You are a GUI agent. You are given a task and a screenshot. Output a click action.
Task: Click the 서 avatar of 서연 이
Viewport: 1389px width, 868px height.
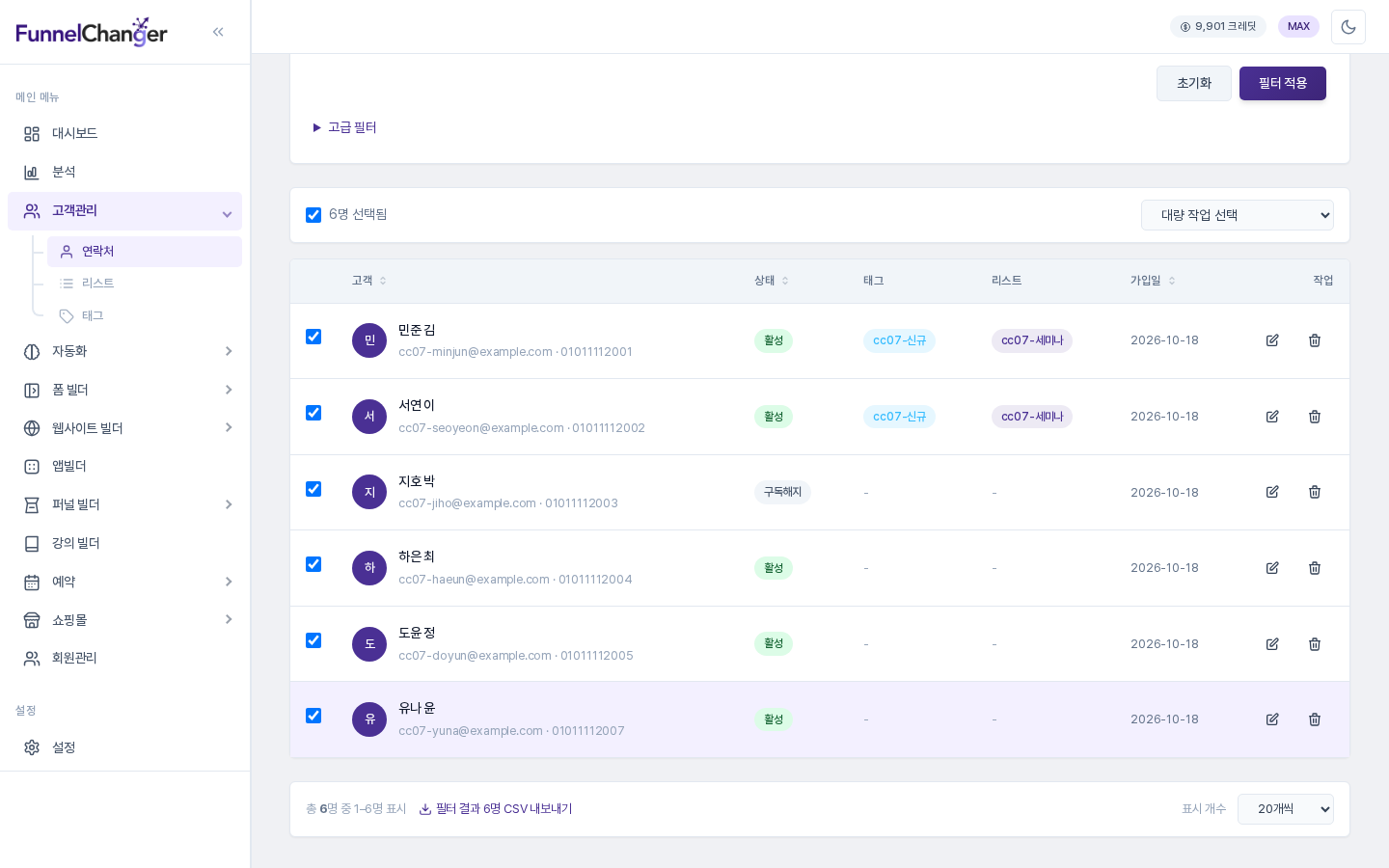click(369, 417)
